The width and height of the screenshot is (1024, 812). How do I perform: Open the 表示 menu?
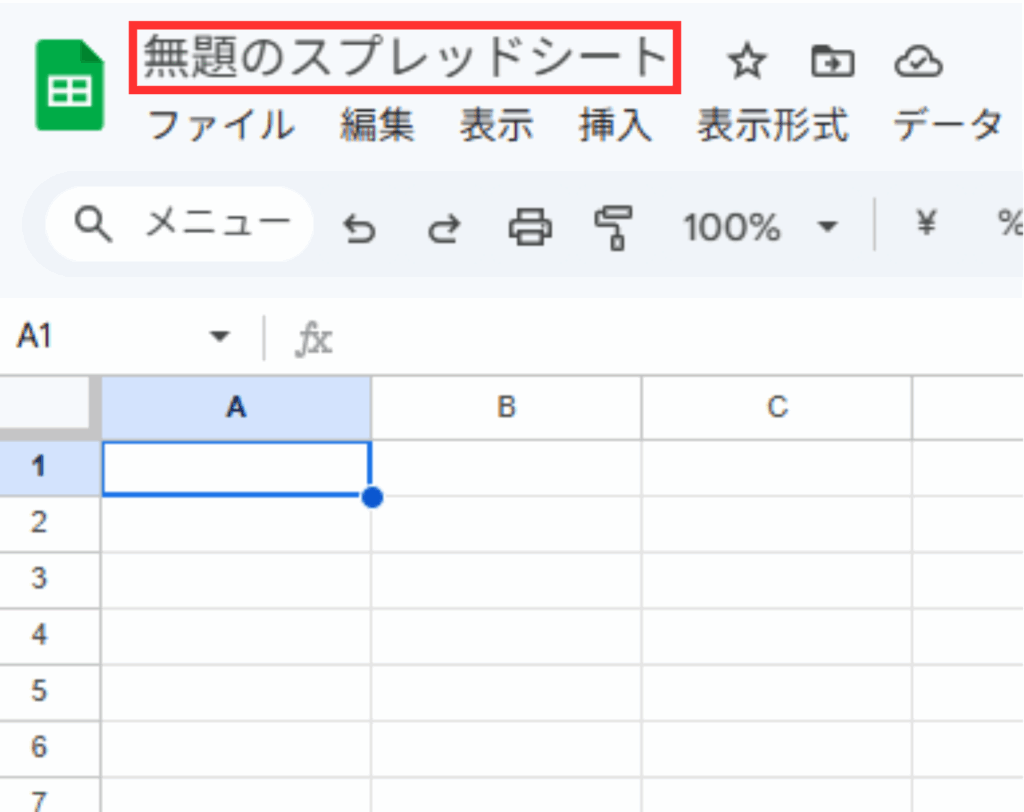[x=496, y=127]
